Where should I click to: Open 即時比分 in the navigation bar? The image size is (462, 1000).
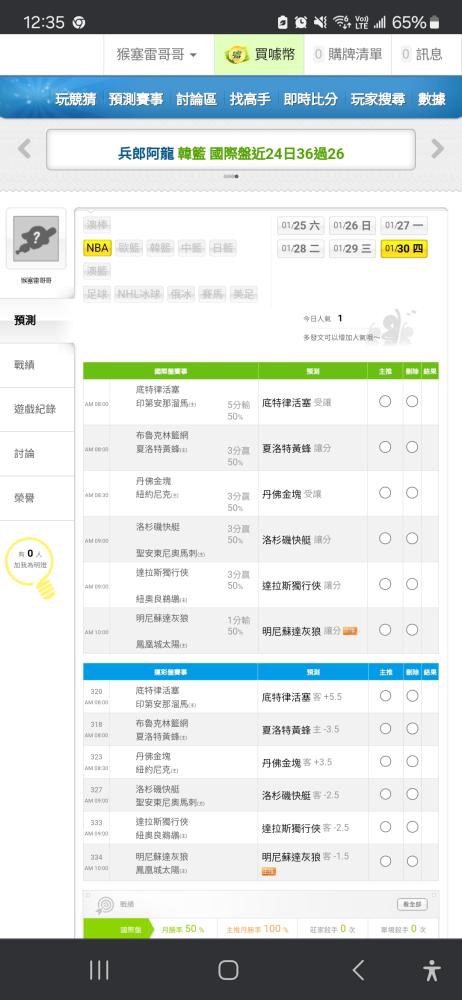pyautogui.click(x=311, y=99)
